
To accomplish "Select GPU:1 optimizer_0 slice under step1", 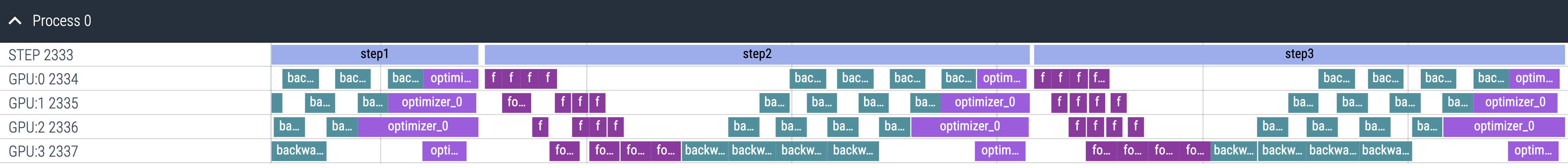I will click(432, 102).
